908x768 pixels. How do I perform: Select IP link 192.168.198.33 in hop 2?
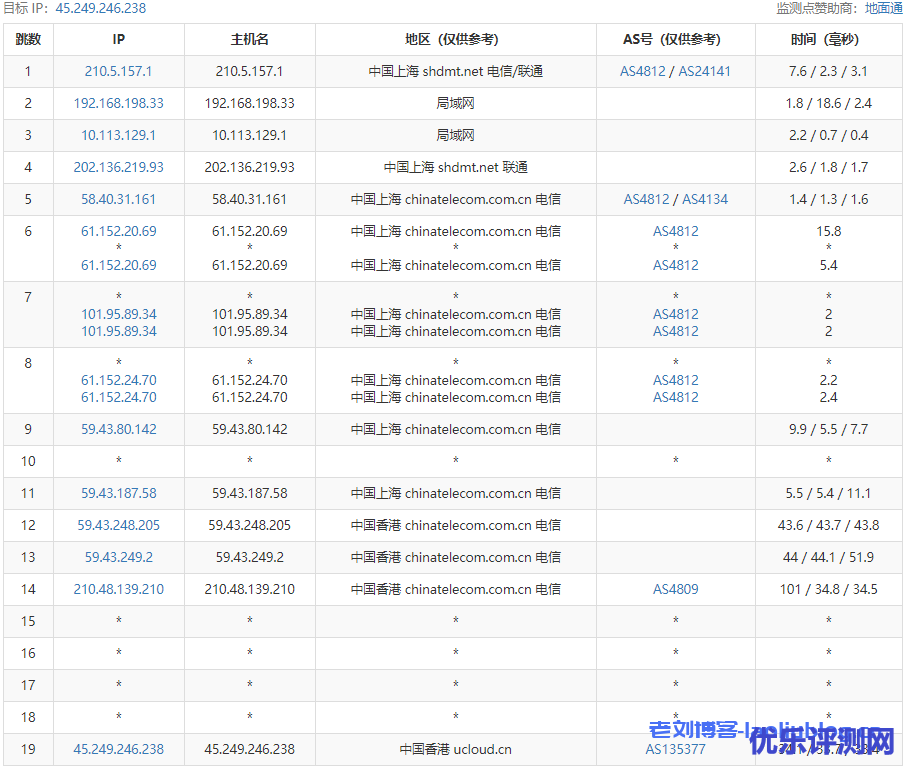(119, 104)
